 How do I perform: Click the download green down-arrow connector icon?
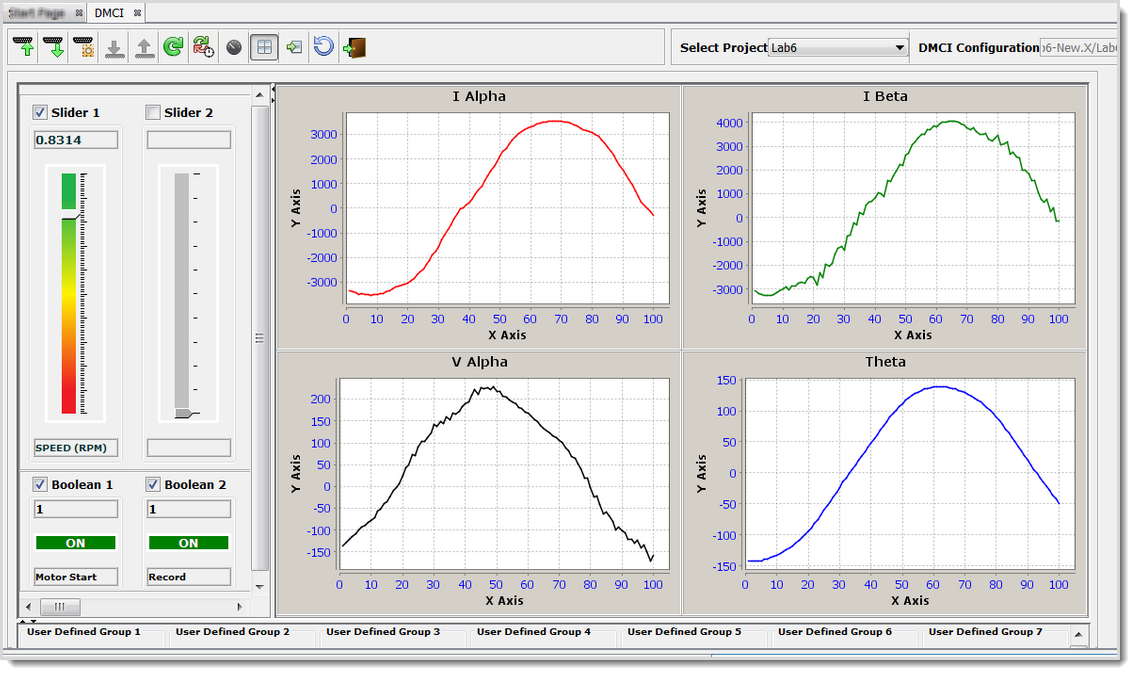(54, 47)
